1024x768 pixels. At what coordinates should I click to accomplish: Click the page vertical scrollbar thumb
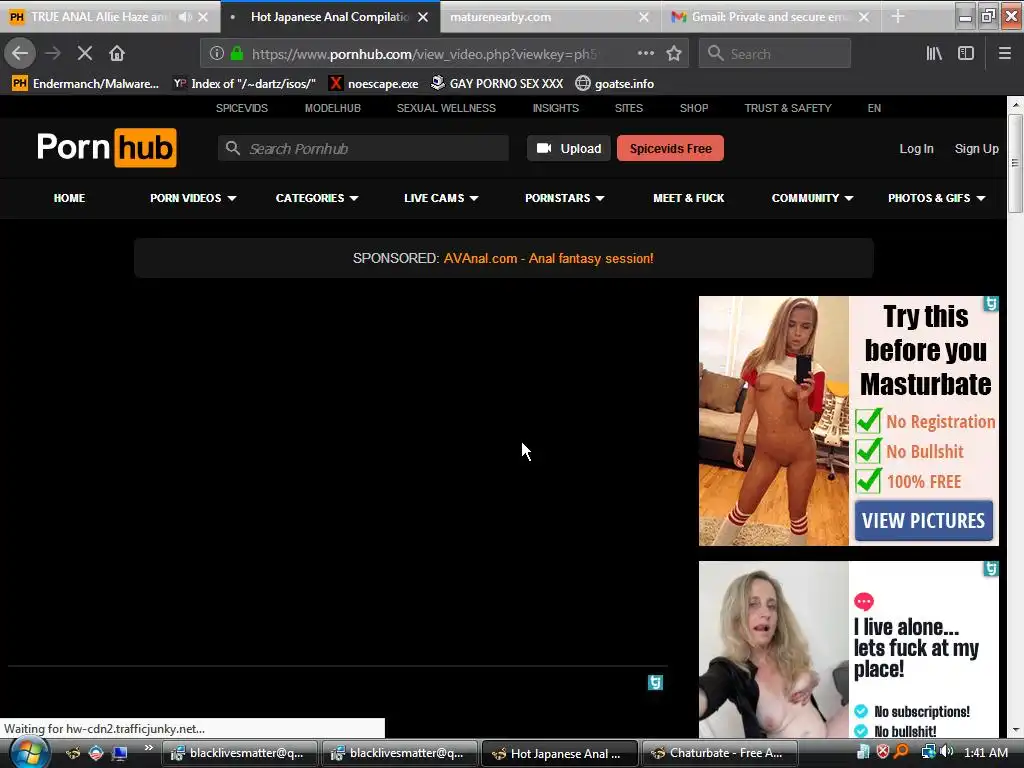click(x=1015, y=163)
